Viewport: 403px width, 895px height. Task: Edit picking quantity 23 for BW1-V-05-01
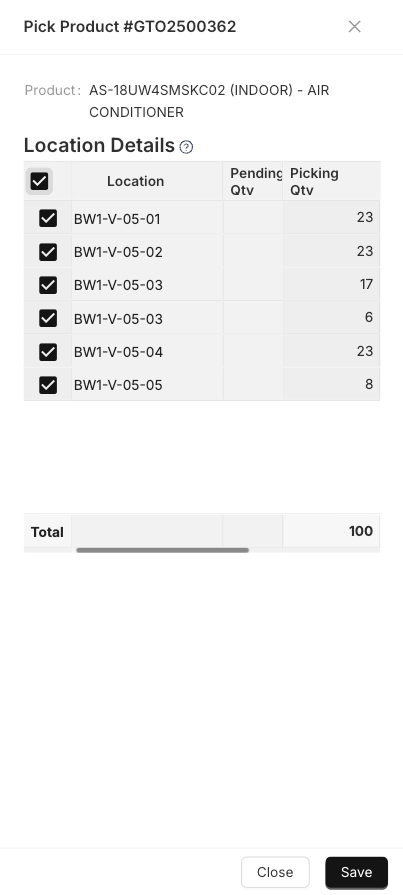[332, 217]
